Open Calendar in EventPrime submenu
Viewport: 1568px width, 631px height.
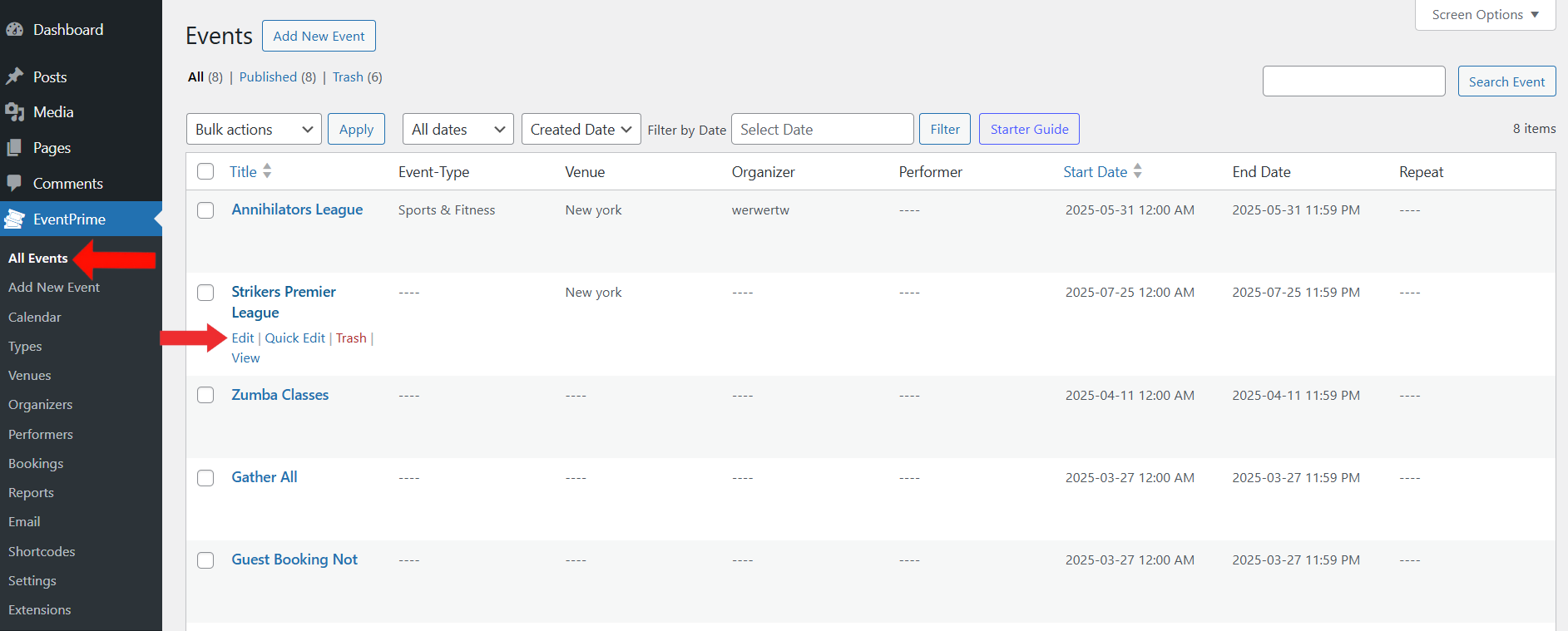coord(35,317)
